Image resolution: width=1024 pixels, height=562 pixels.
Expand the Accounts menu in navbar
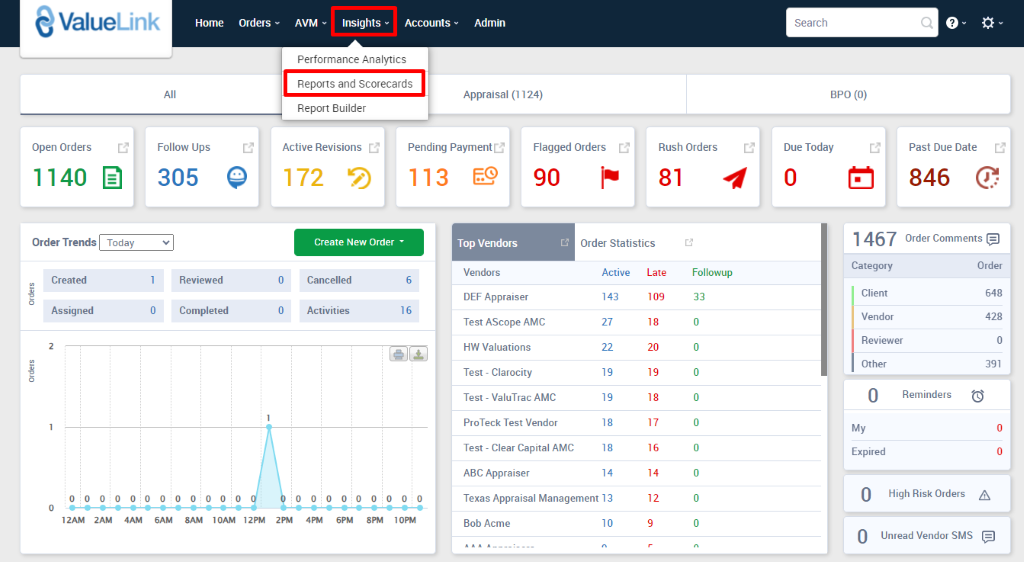(431, 23)
